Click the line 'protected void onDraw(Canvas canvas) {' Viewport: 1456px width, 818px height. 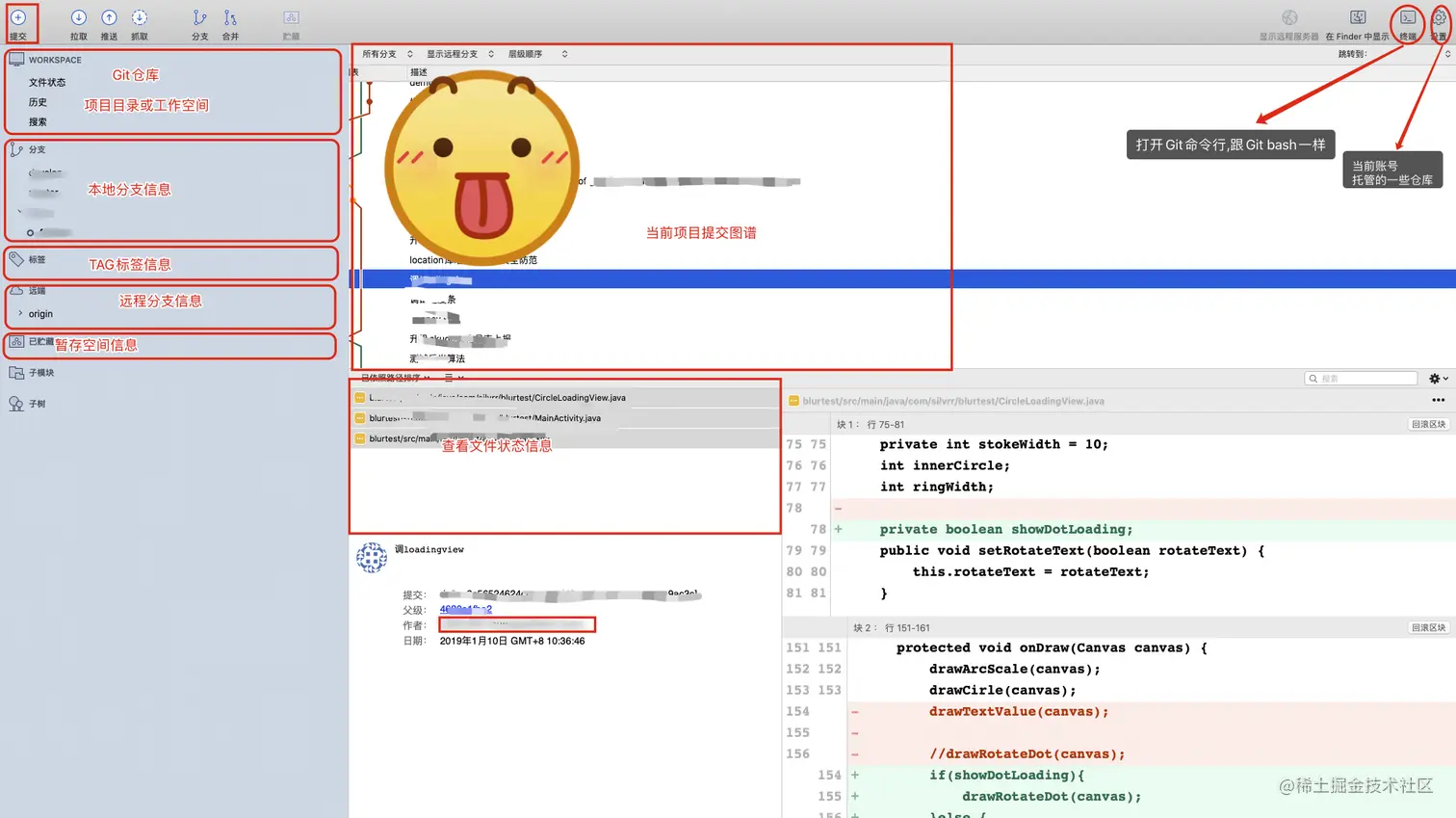(x=1052, y=647)
